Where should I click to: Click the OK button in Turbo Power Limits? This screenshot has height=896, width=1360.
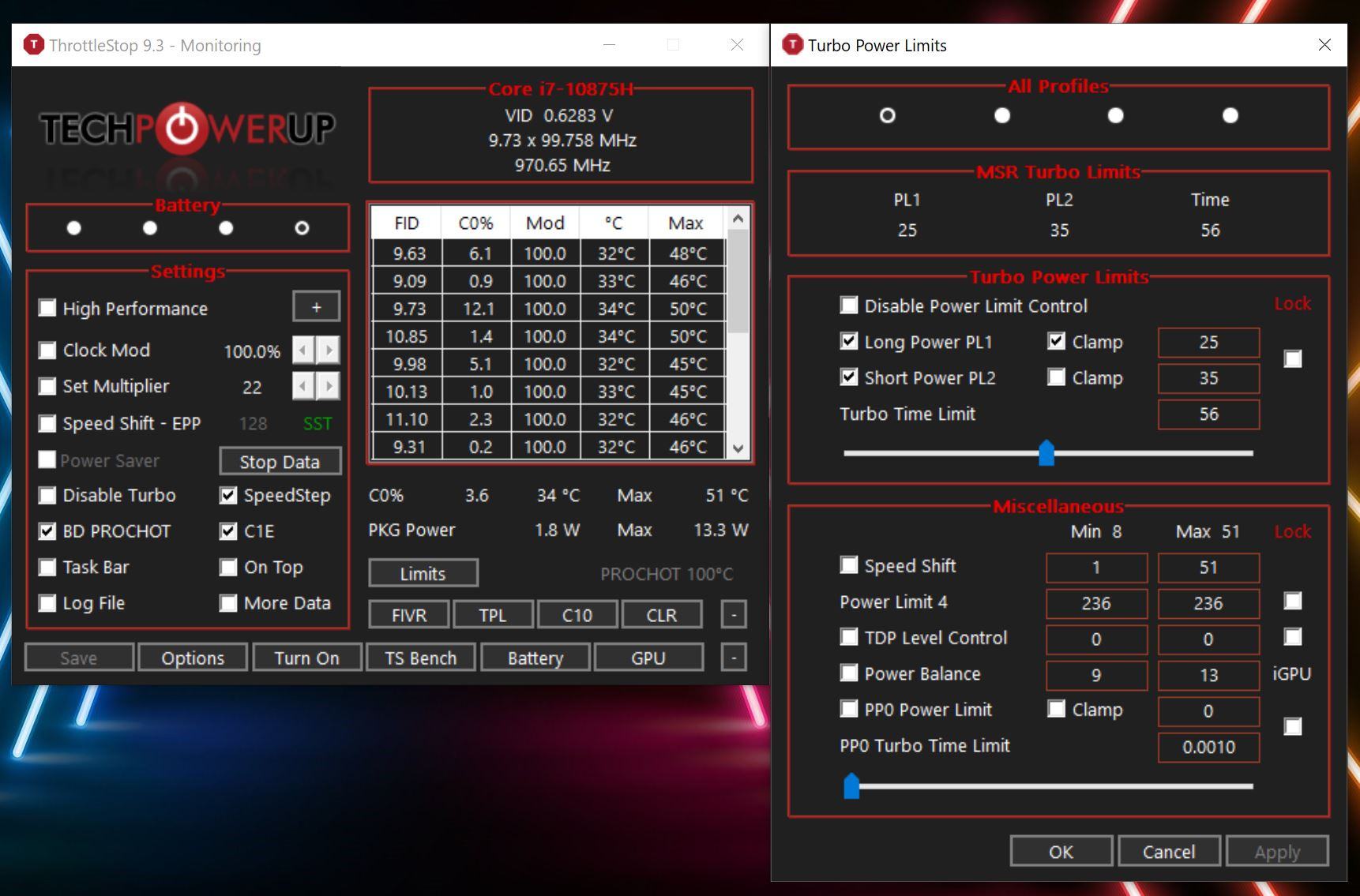click(1061, 852)
